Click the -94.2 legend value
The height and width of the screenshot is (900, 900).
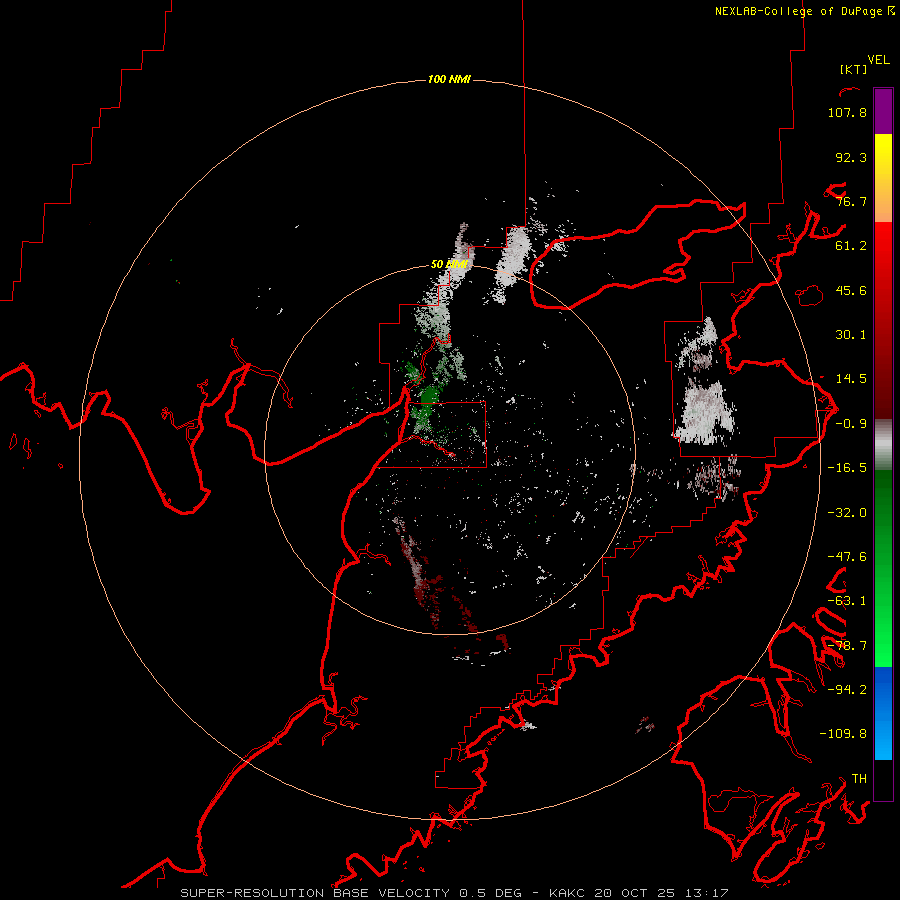(847, 689)
